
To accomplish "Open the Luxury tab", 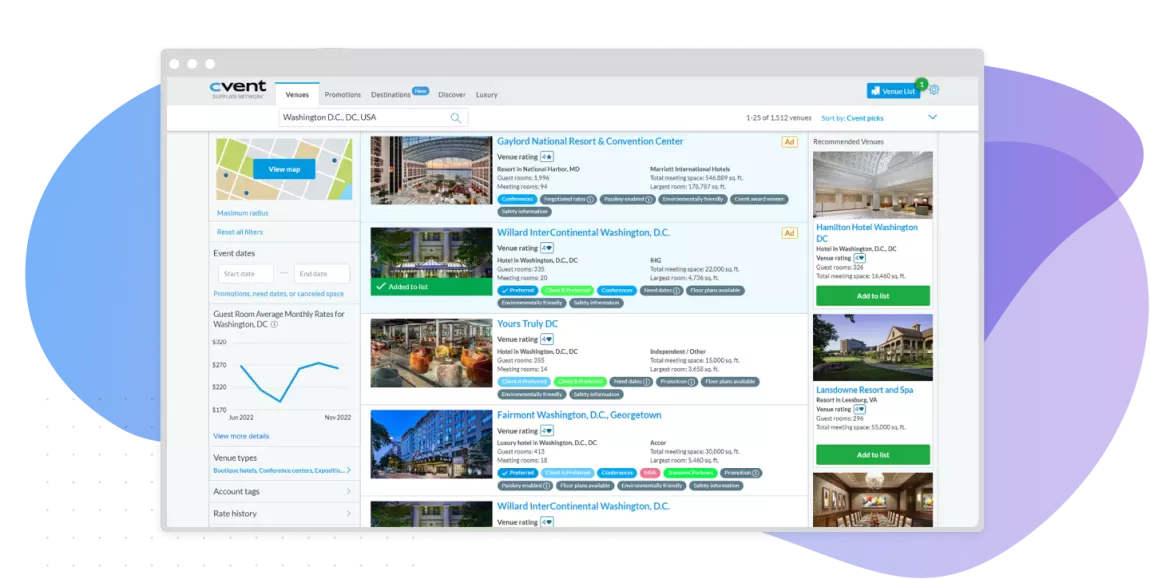I will tap(486, 95).
